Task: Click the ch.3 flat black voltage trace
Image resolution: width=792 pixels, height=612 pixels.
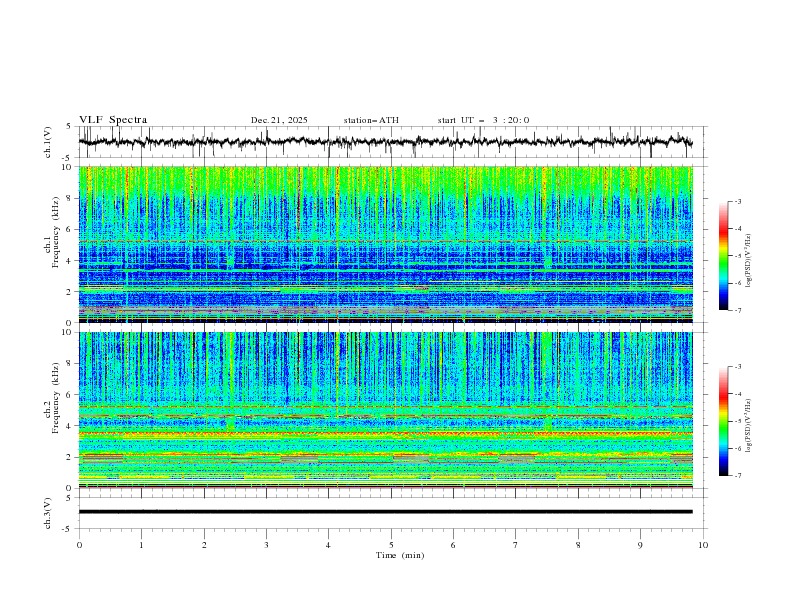Action: [x=385, y=512]
